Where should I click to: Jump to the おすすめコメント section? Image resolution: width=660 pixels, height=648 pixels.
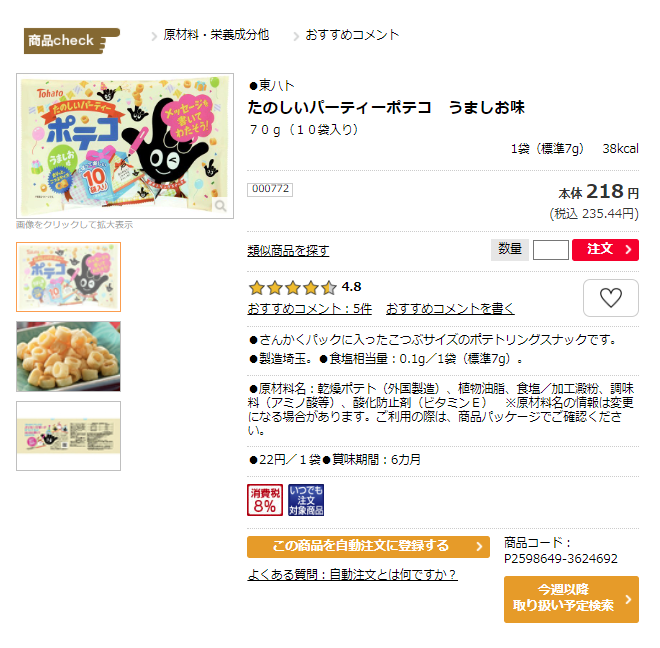click(352, 35)
